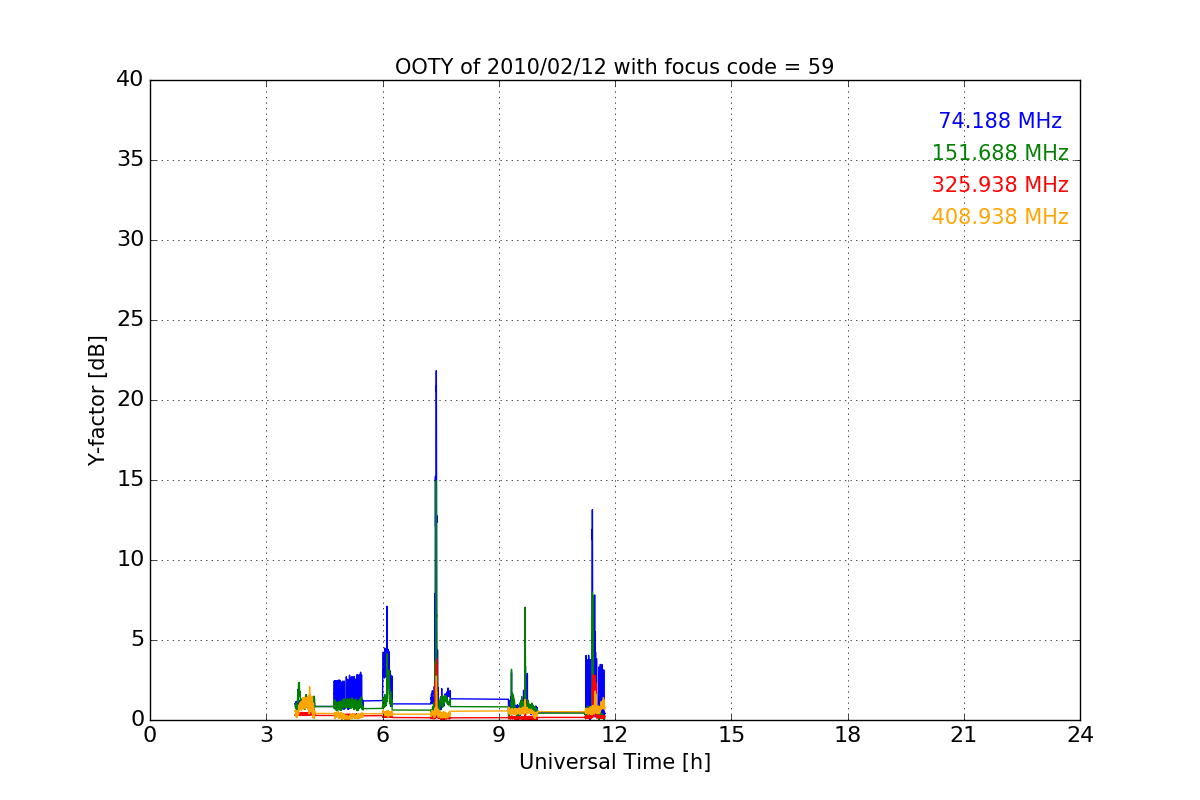Click the green peak near 7 dB at 9.7 h
The image size is (1200, 800).
(525, 608)
